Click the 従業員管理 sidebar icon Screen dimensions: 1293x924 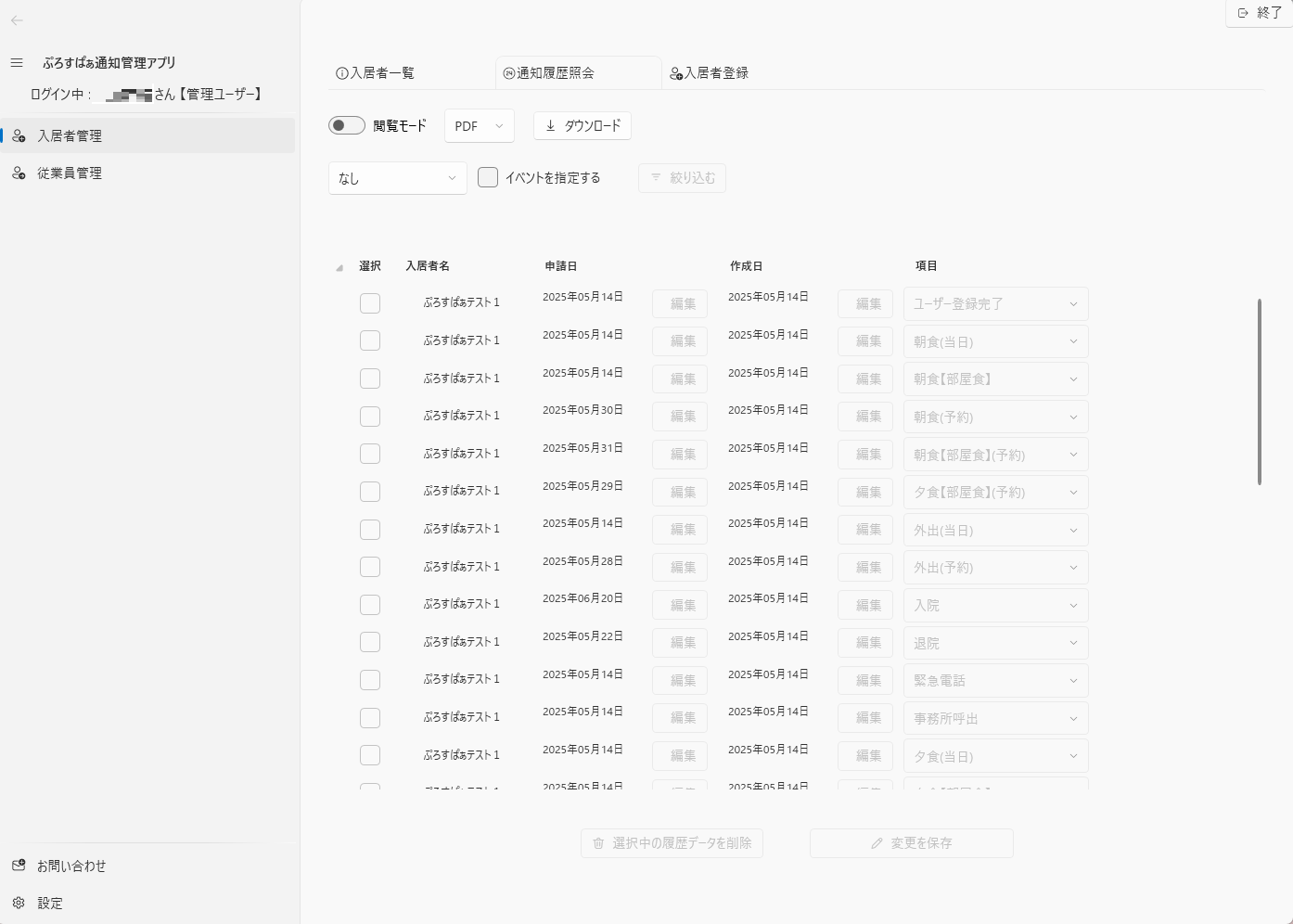click(x=19, y=173)
